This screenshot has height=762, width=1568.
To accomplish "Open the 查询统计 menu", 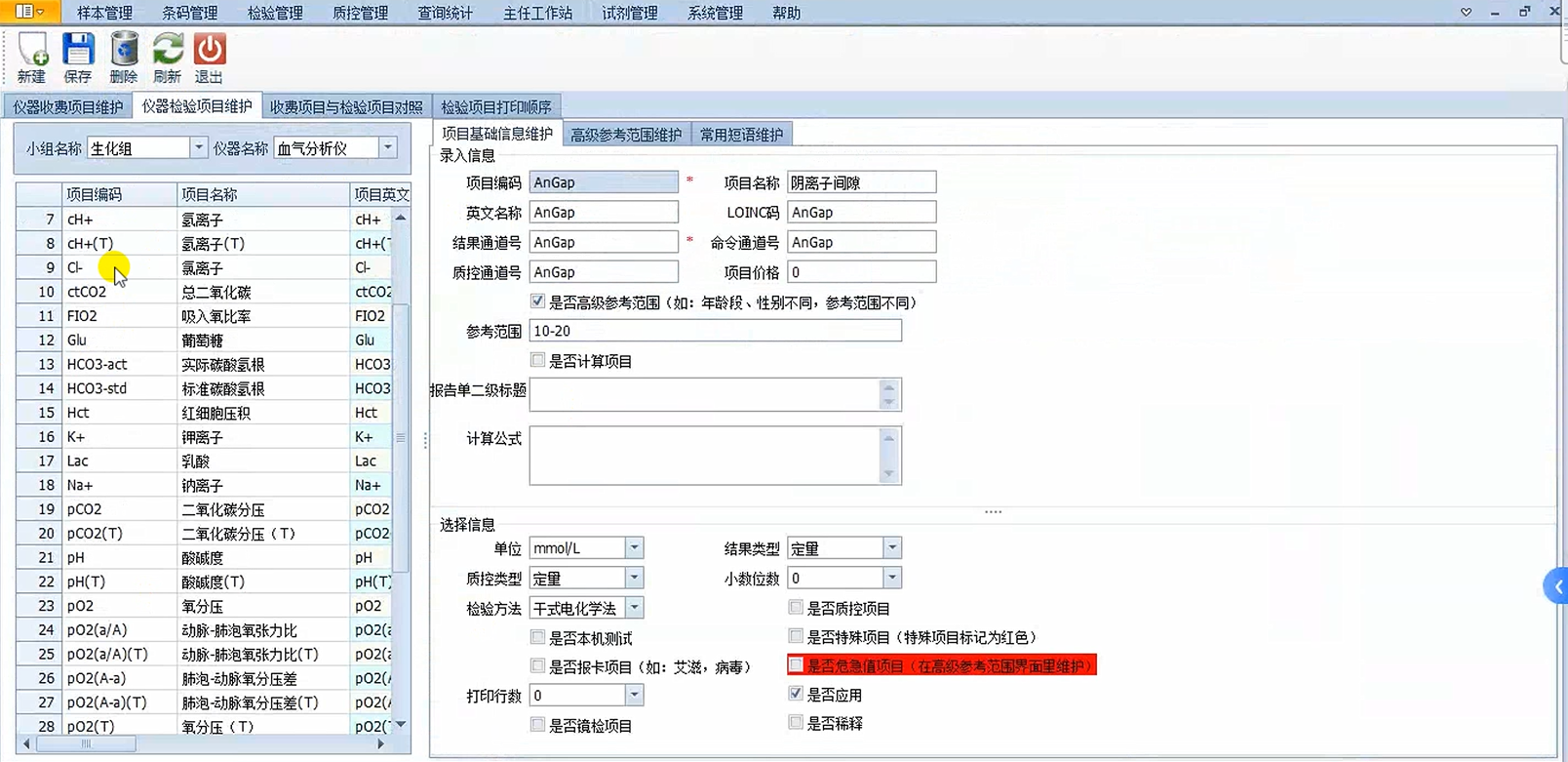I will 445,13.
